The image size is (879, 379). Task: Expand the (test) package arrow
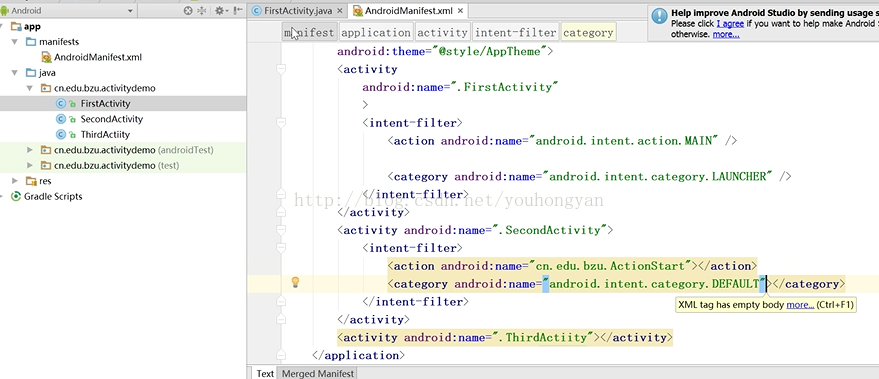click(x=30, y=165)
